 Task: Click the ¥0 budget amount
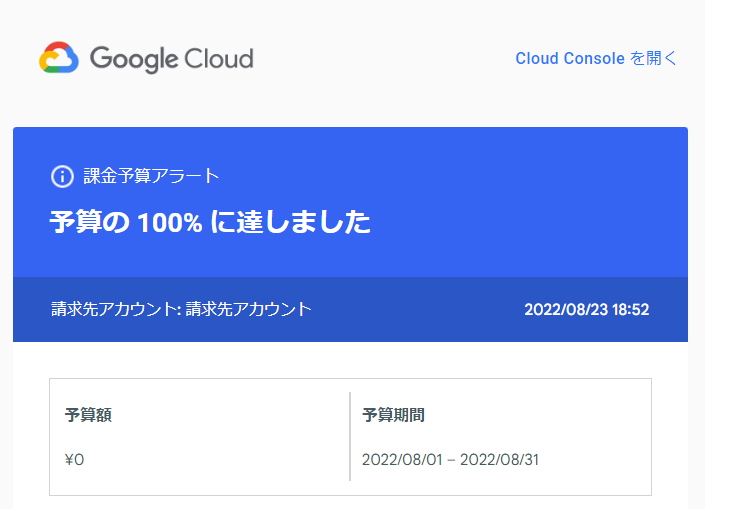pos(74,460)
